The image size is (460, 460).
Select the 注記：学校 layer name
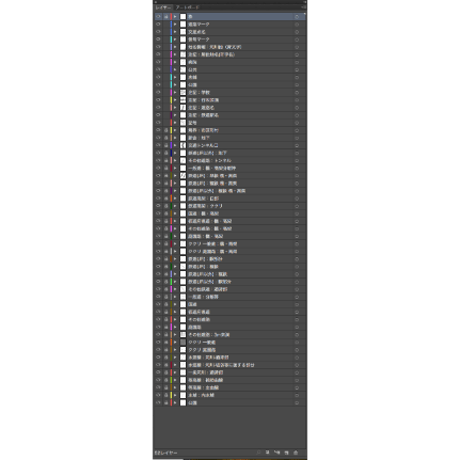click(199, 92)
